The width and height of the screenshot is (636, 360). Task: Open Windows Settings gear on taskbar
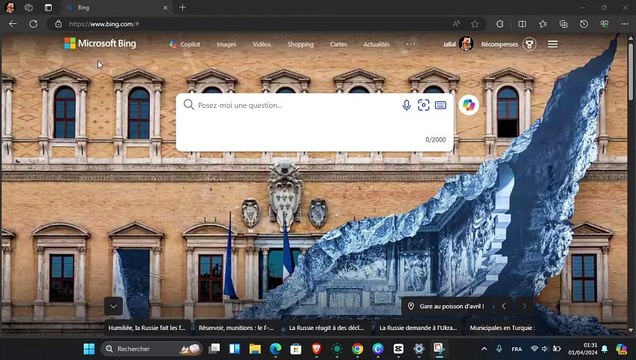click(x=419, y=349)
